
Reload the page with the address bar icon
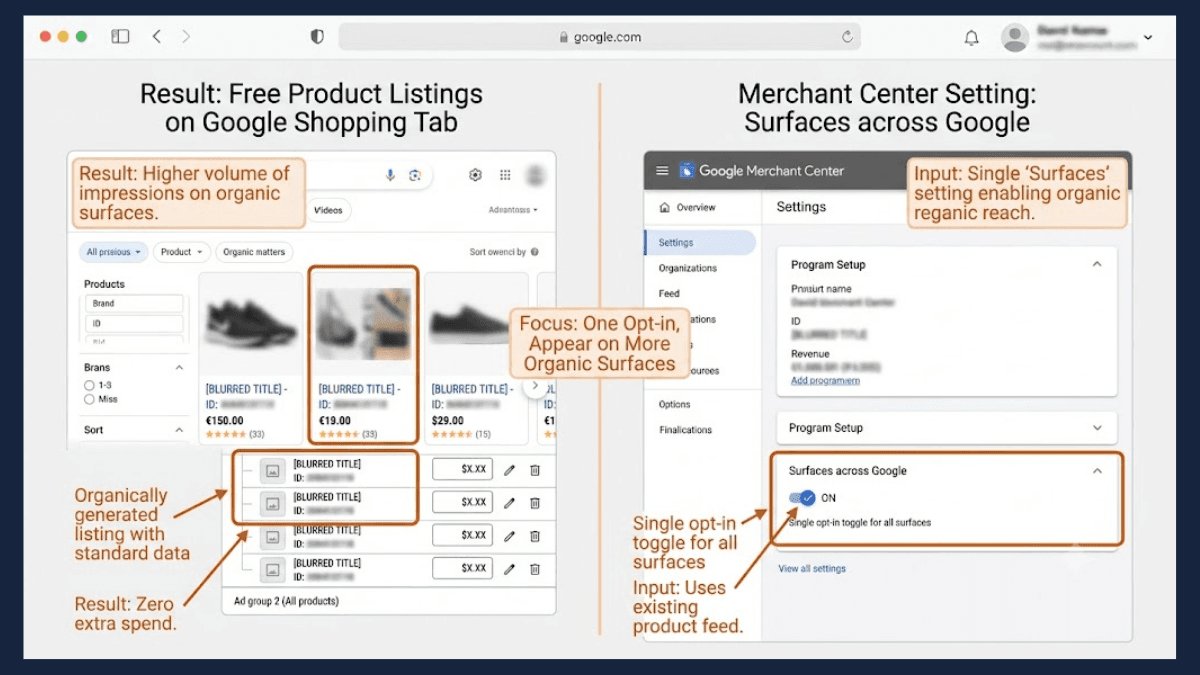847,37
